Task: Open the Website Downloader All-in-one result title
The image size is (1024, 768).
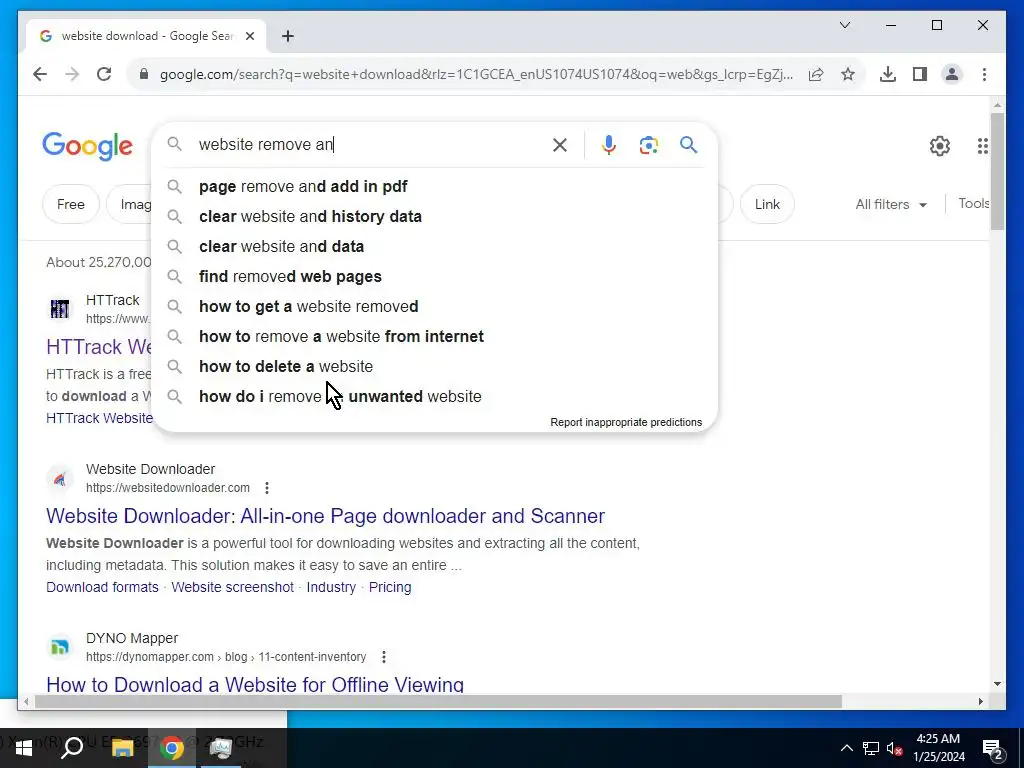Action: (325, 516)
